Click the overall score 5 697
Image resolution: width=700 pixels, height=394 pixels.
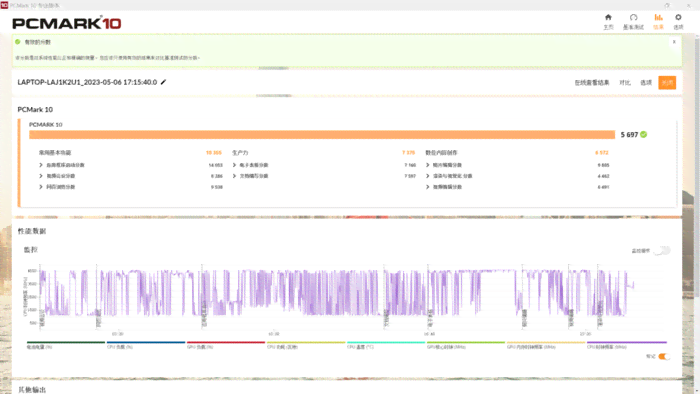tap(629, 134)
